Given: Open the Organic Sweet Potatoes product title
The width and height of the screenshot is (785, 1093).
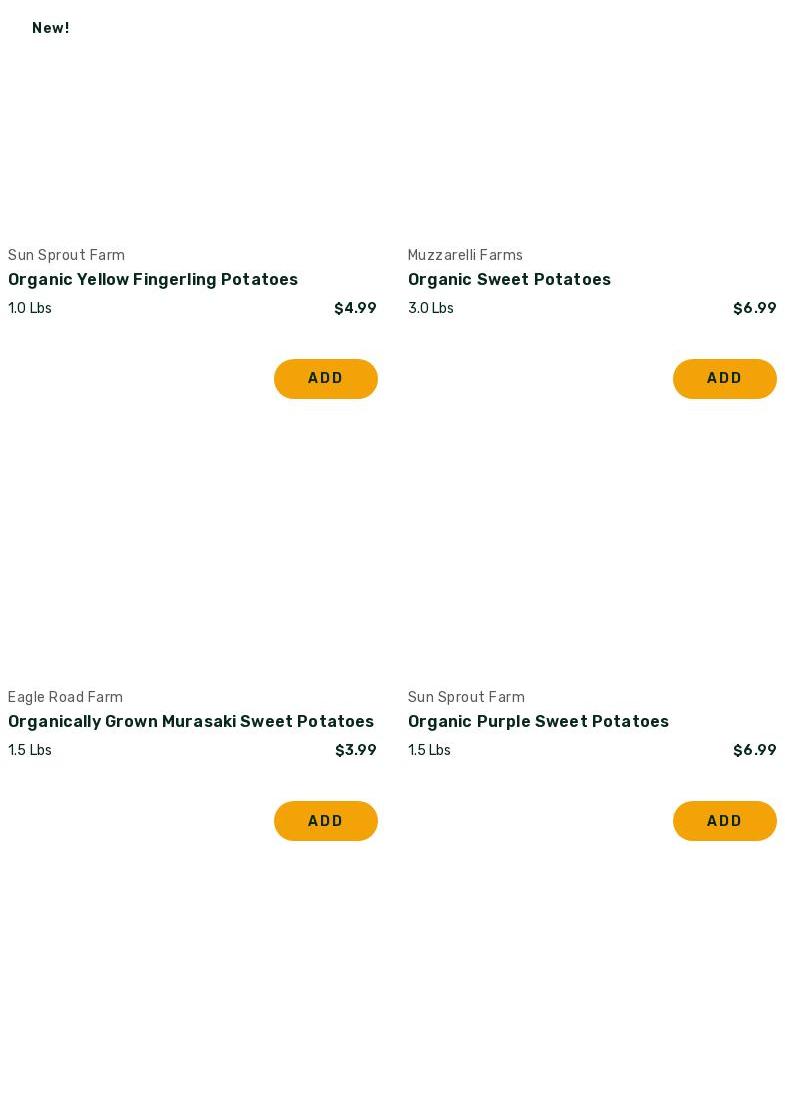Looking at the screenshot, I should click(509, 280).
